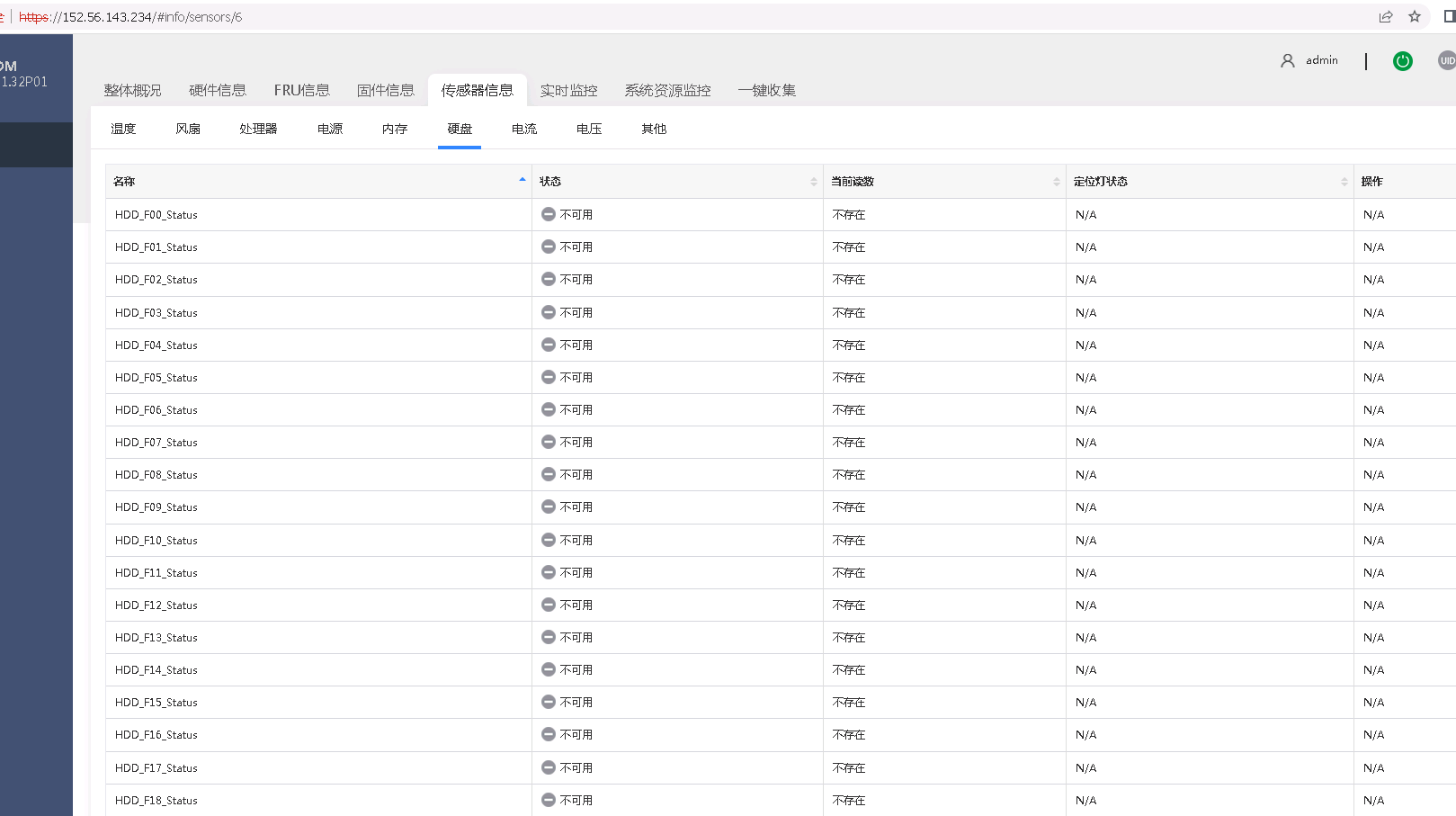Toggle the UID locator light icon
1456x816 pixels.
tap(1446, 60)
